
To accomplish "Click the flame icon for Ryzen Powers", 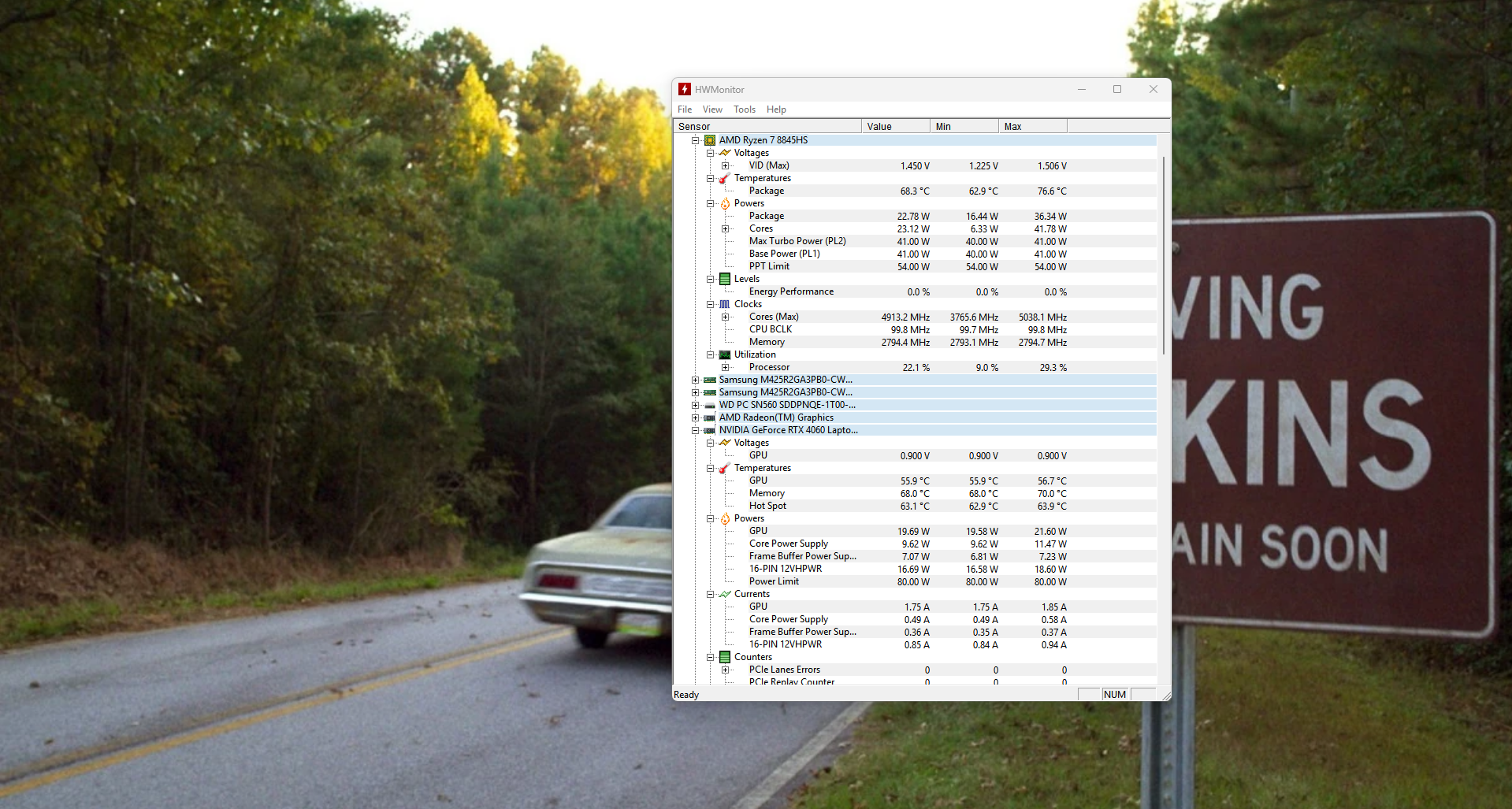I will [725, 203].
